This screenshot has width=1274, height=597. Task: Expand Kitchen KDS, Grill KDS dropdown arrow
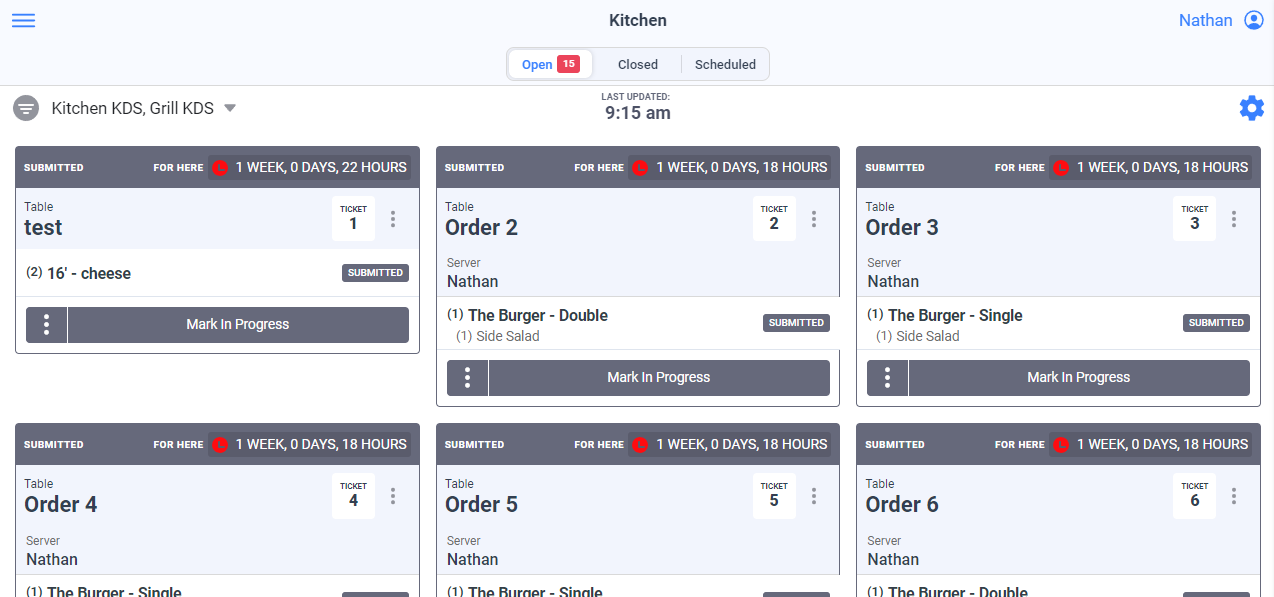(230, 108)
